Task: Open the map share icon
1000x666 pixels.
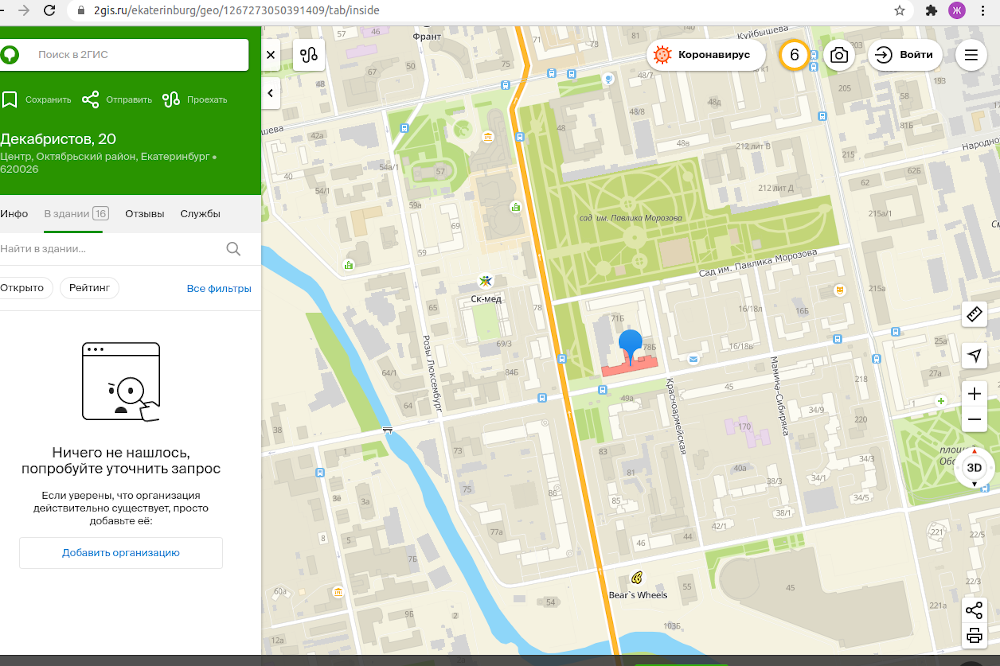Action: 974,610
